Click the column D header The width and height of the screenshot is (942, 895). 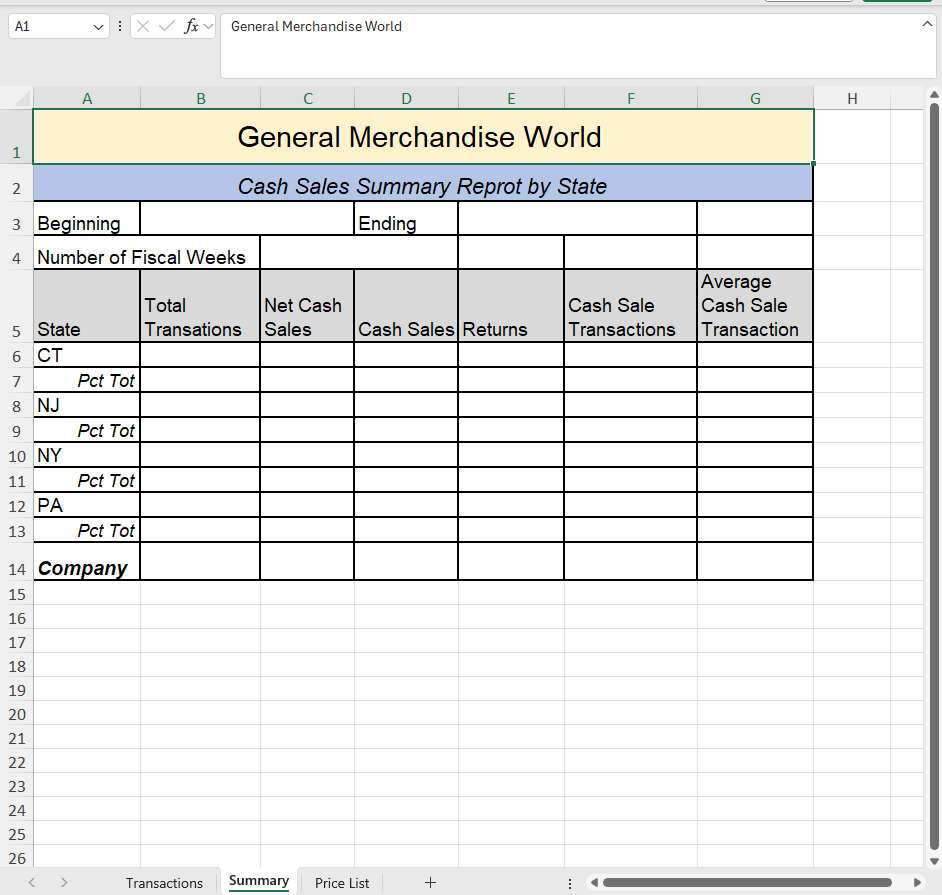[406, 98]
